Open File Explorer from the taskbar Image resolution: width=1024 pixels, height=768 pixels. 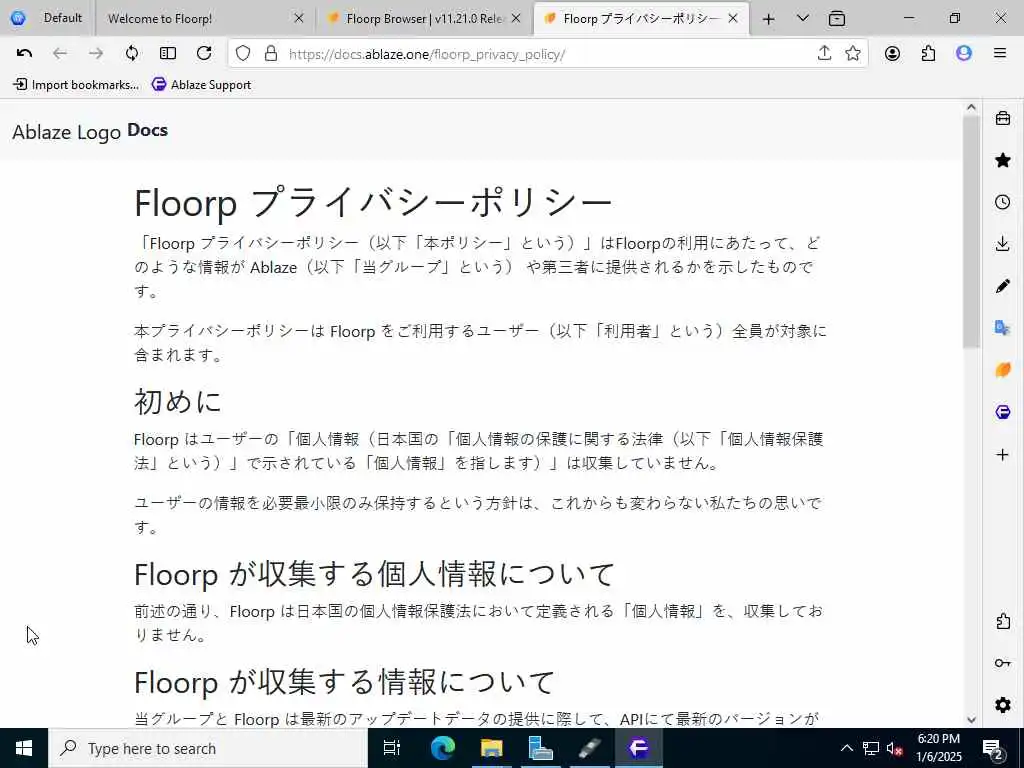coord(491,748)
